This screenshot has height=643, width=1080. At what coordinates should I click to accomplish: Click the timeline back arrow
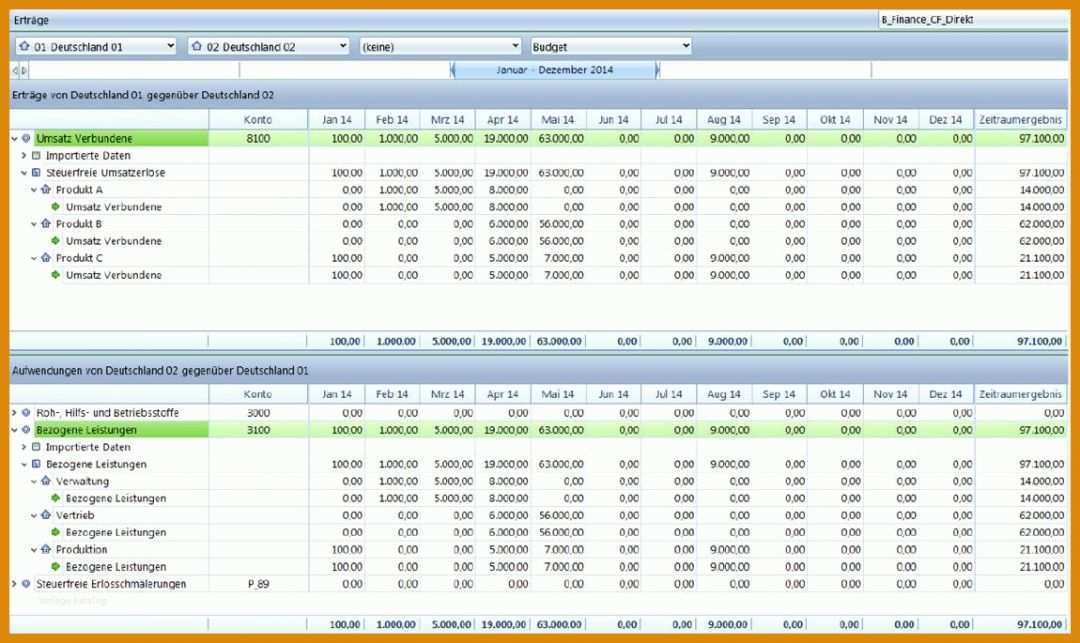click(x=15, y=70)
